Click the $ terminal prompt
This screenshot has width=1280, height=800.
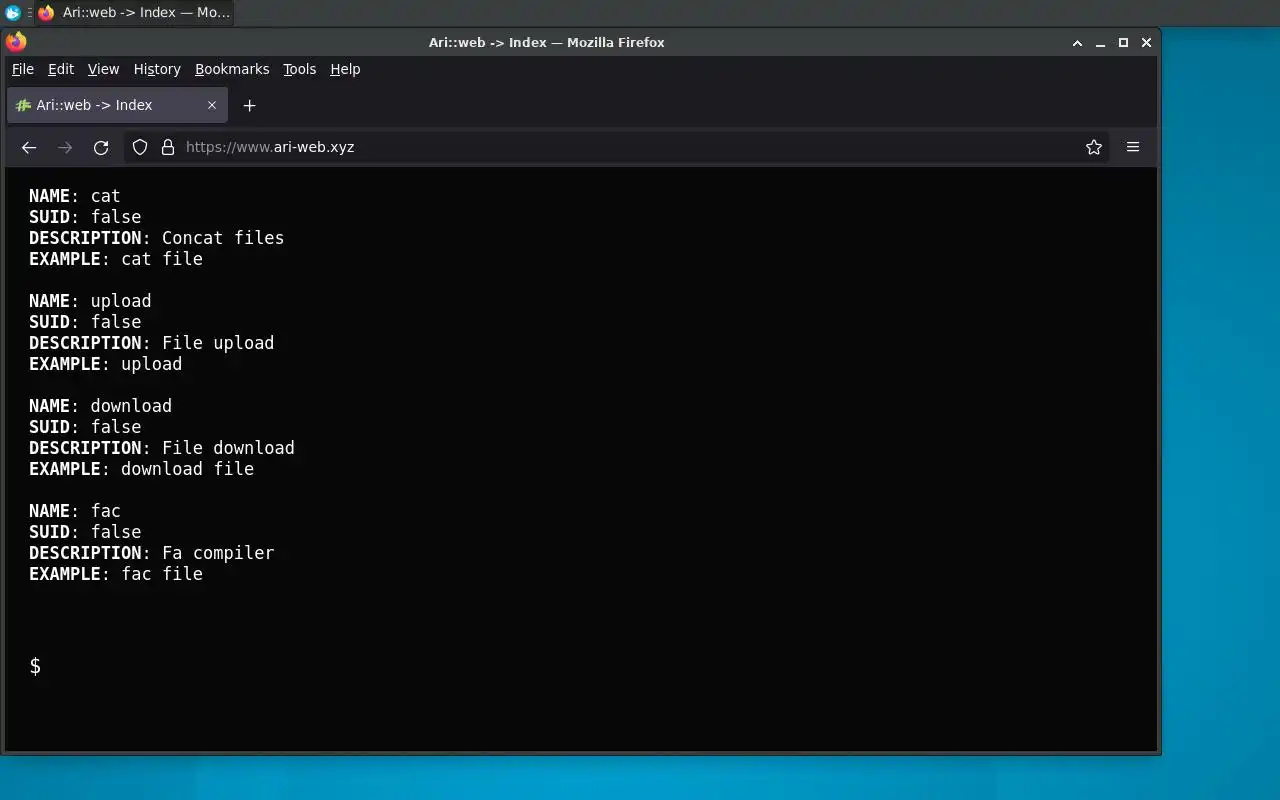pos(35,666)
